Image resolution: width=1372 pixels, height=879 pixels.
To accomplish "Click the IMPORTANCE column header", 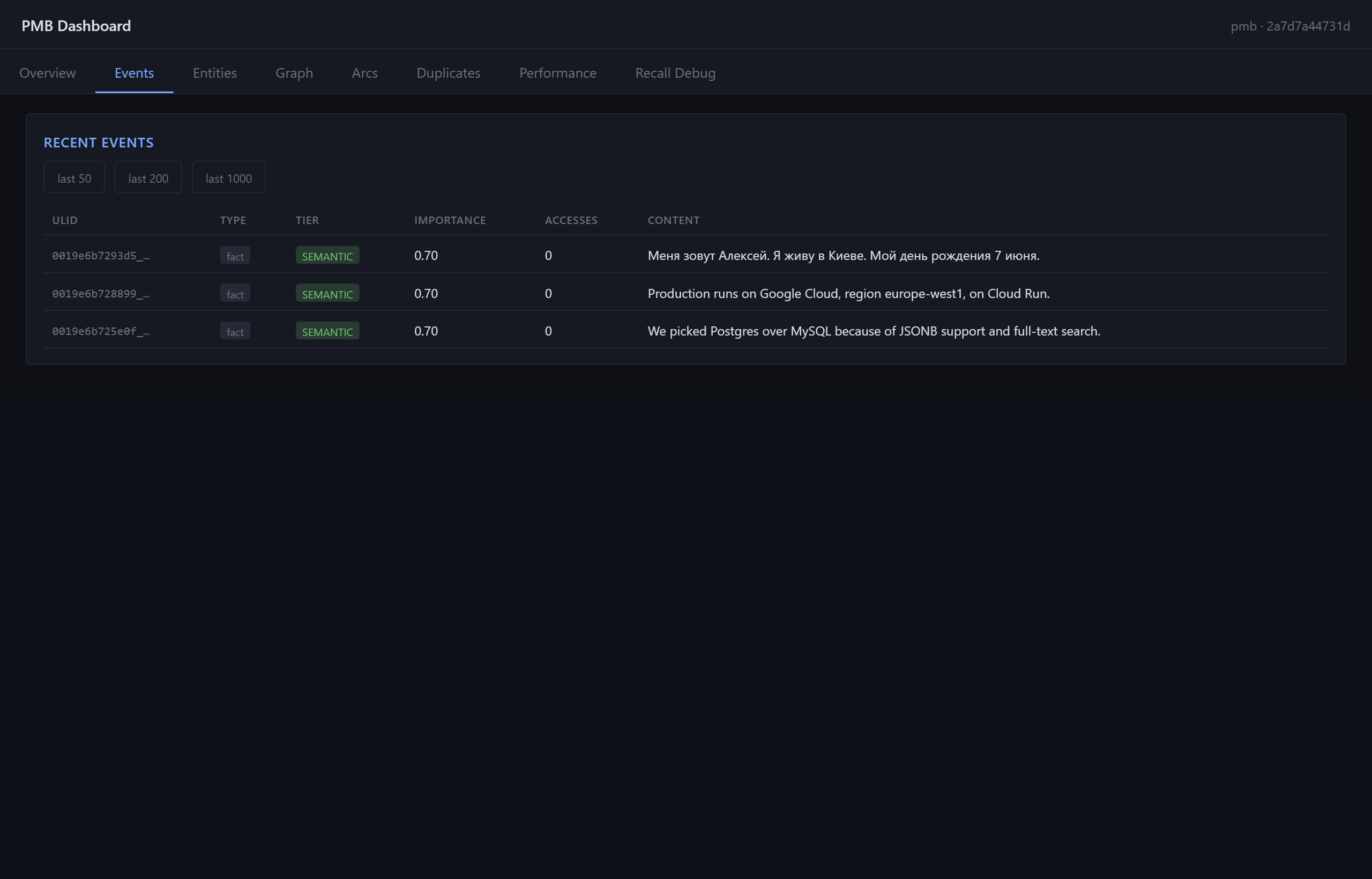I will 450,220.
